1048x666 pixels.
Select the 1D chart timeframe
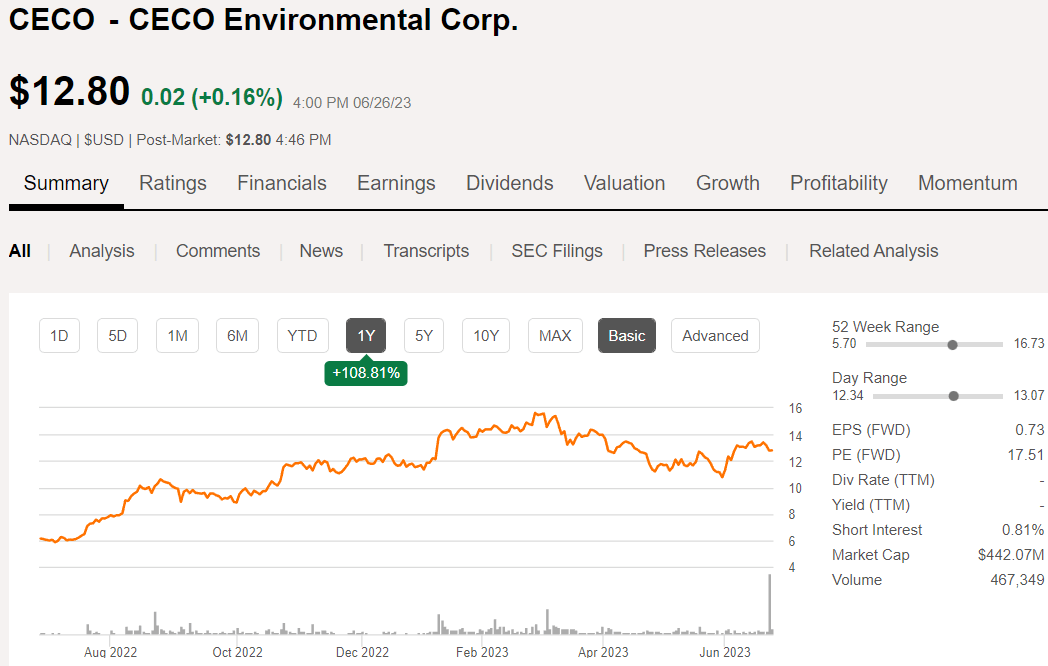(x=59, y=335)
